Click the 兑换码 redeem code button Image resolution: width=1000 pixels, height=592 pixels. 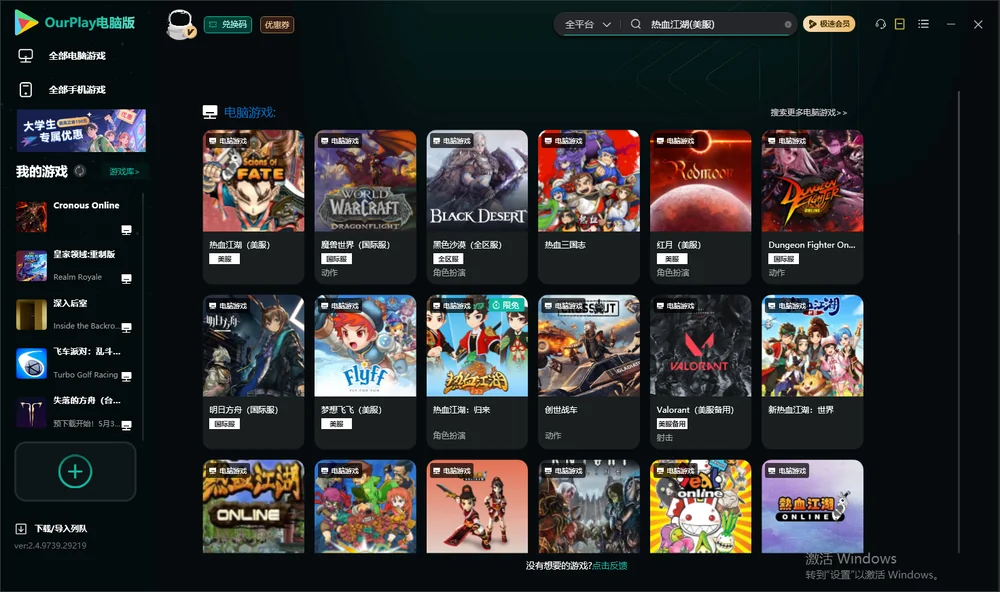point(228,25)
